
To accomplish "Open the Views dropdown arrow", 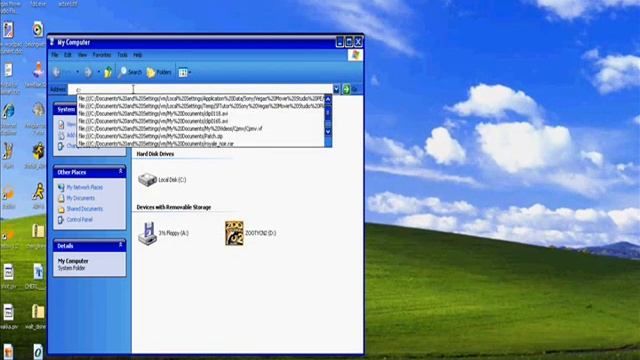I will 189,73.
